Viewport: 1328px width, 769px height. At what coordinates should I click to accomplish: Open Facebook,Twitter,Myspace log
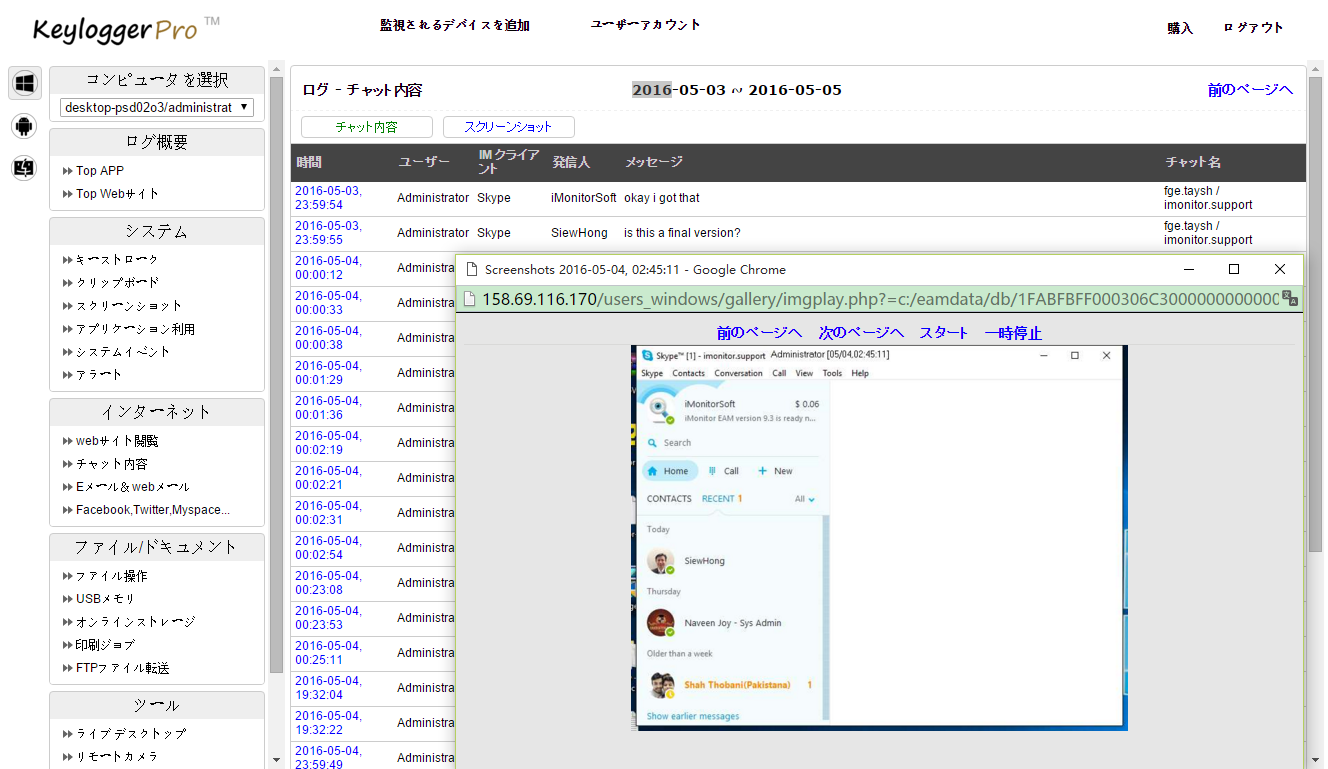(x=153, y=510)
